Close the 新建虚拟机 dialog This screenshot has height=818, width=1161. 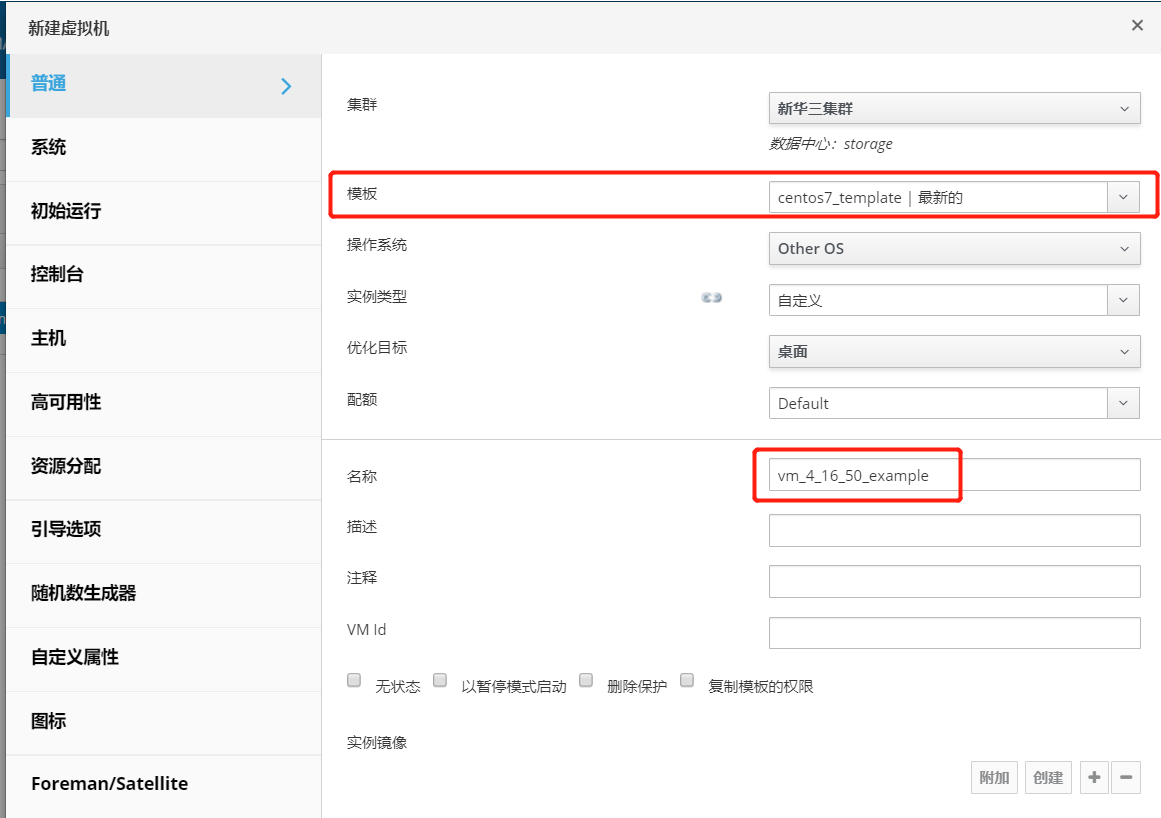(x=1137, y=26)
